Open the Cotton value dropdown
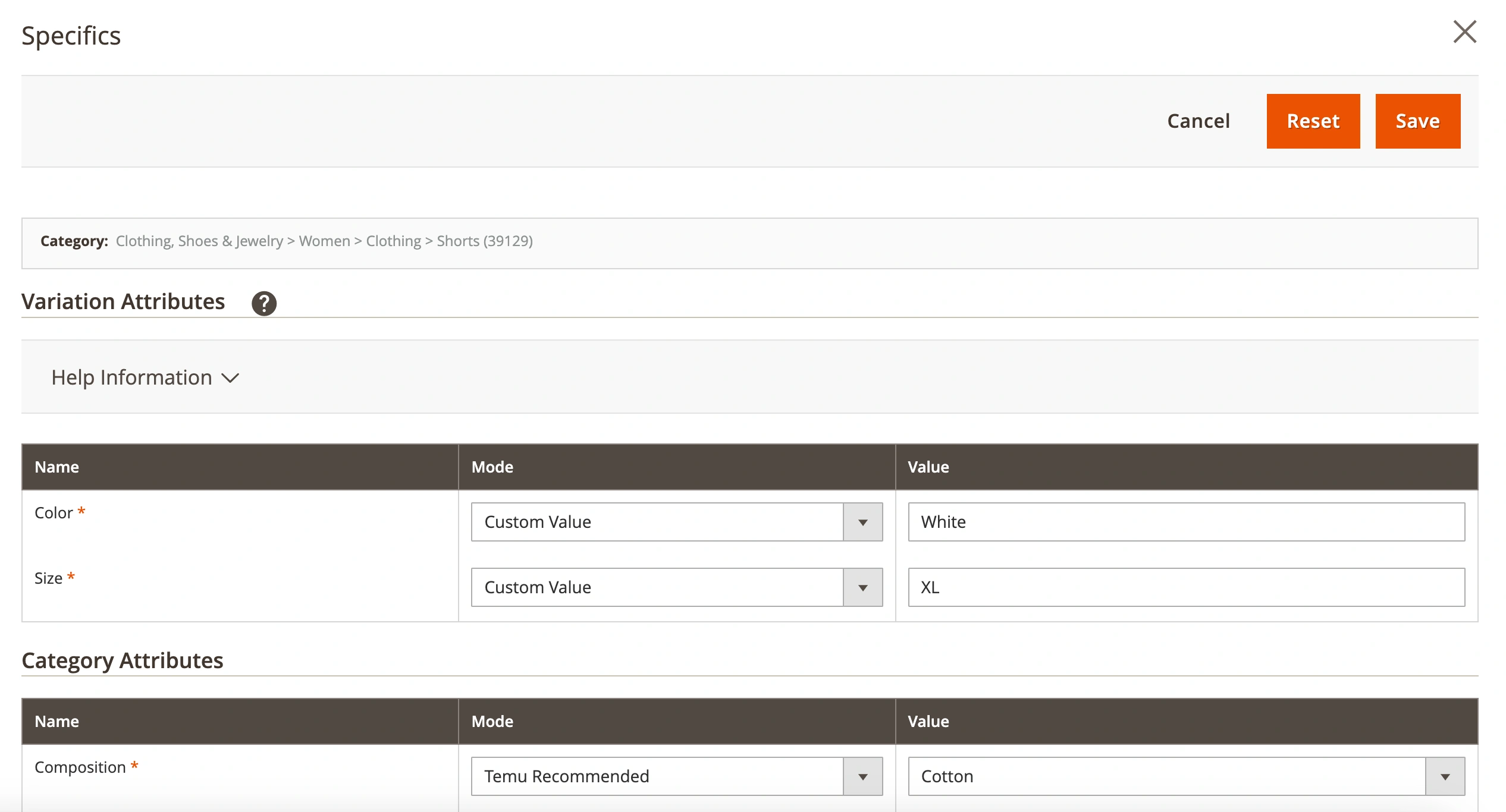Image resolution: width=1506 pixels, height=812 pixels. point(1185,776)
